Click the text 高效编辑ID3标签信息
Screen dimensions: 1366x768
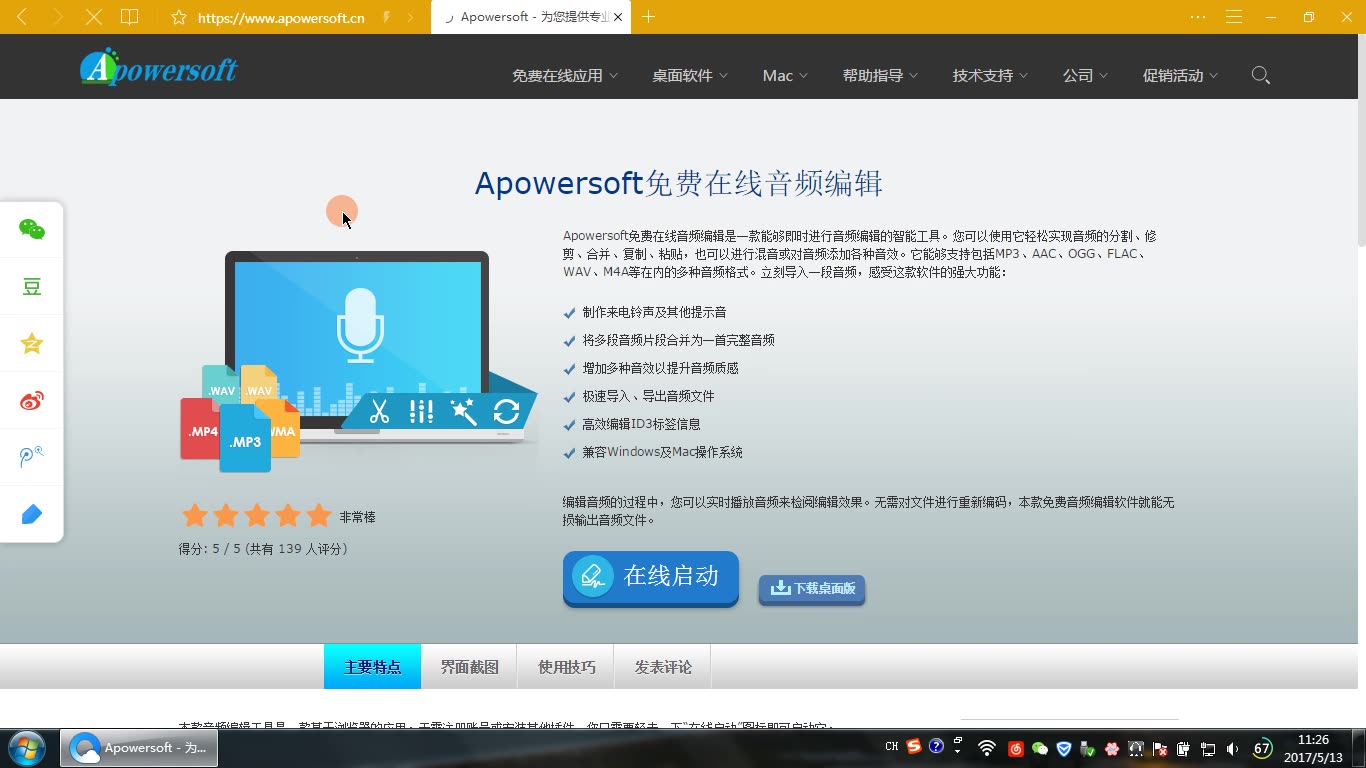point(641,424)
